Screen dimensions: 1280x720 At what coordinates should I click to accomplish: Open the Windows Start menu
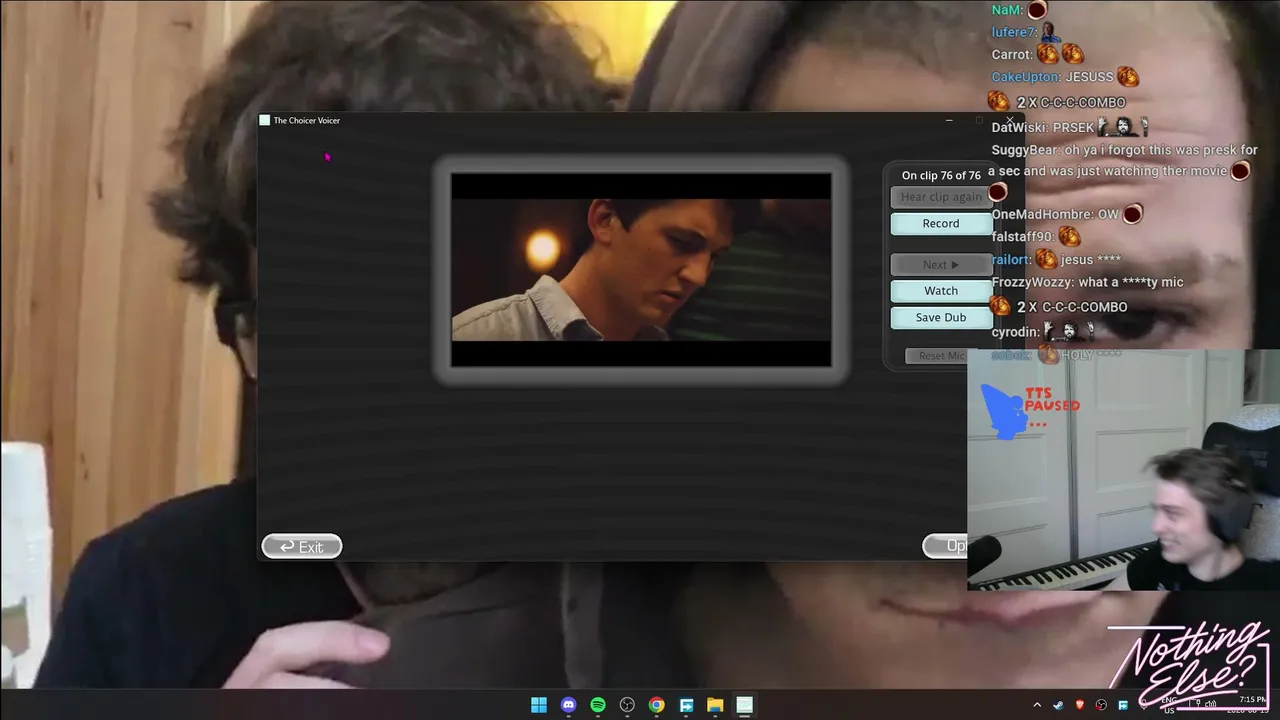click(x=539, y=705)
